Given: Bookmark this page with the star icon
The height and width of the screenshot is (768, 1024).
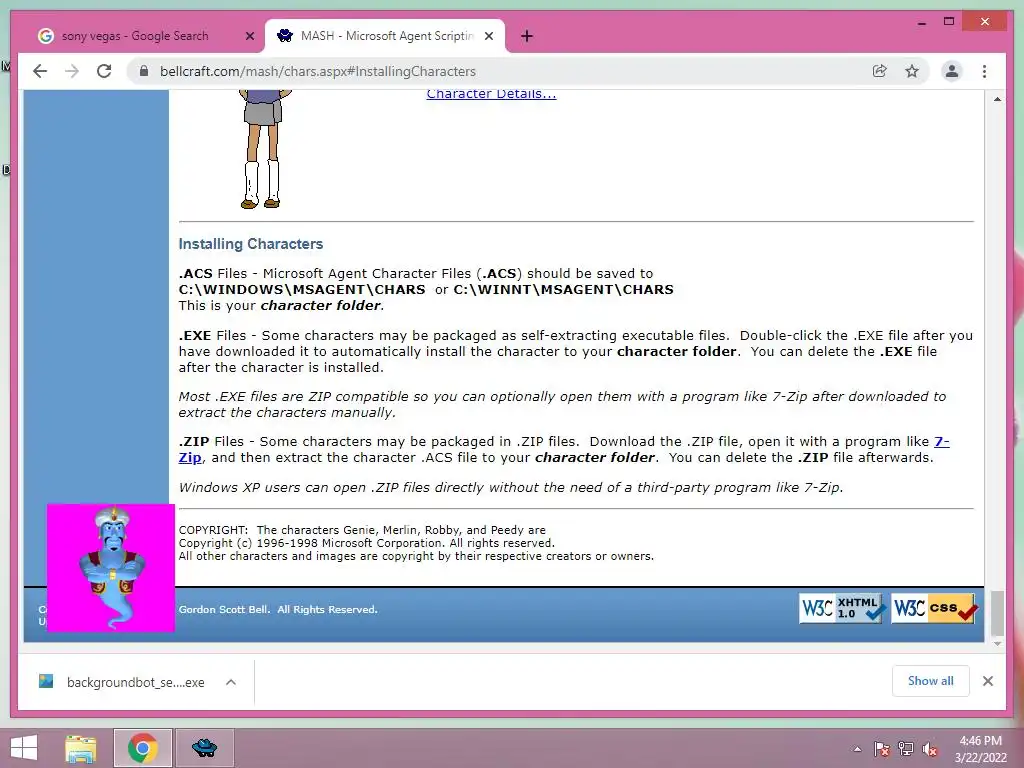Looking at the screenshot, I should (x=912, y=71).
